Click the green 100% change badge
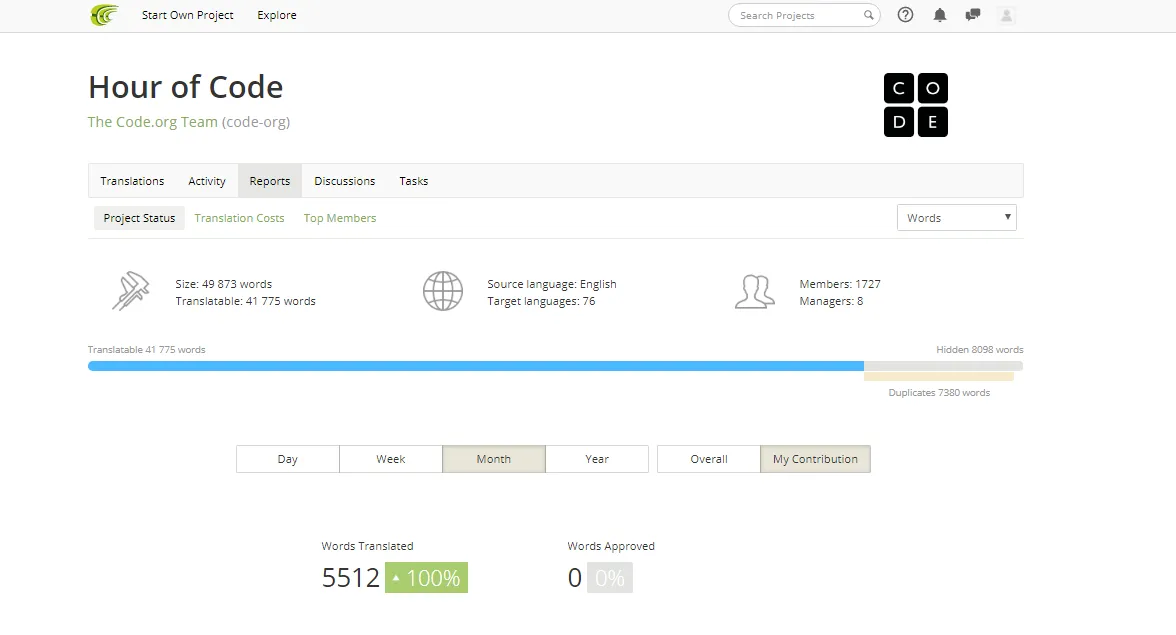Viewport: 1176px width, 635px height. coord(426,577)
